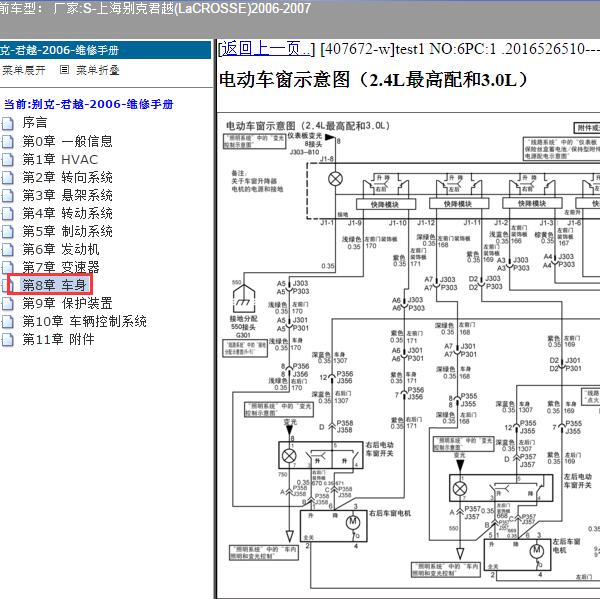600x599 pixels.
Task: Open chapter 第6章 发动机
Action: [x=61, y=249]
